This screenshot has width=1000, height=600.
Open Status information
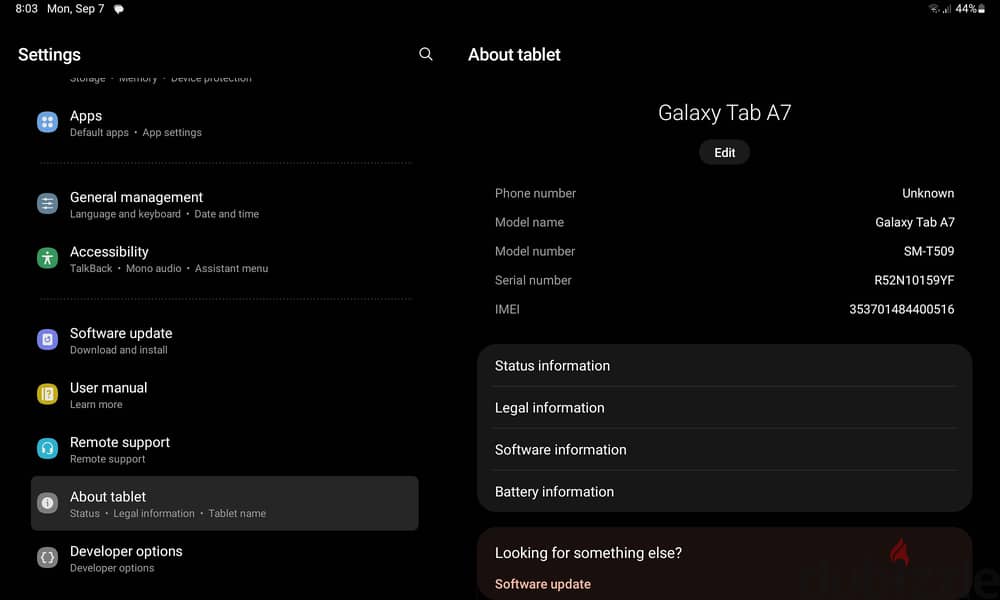[x=724, y=365]
